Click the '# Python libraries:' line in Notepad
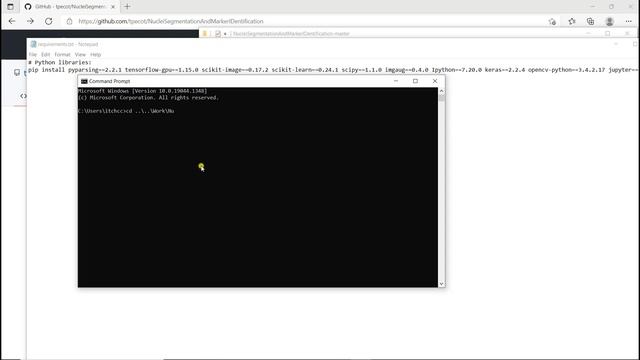 point(60,62)
